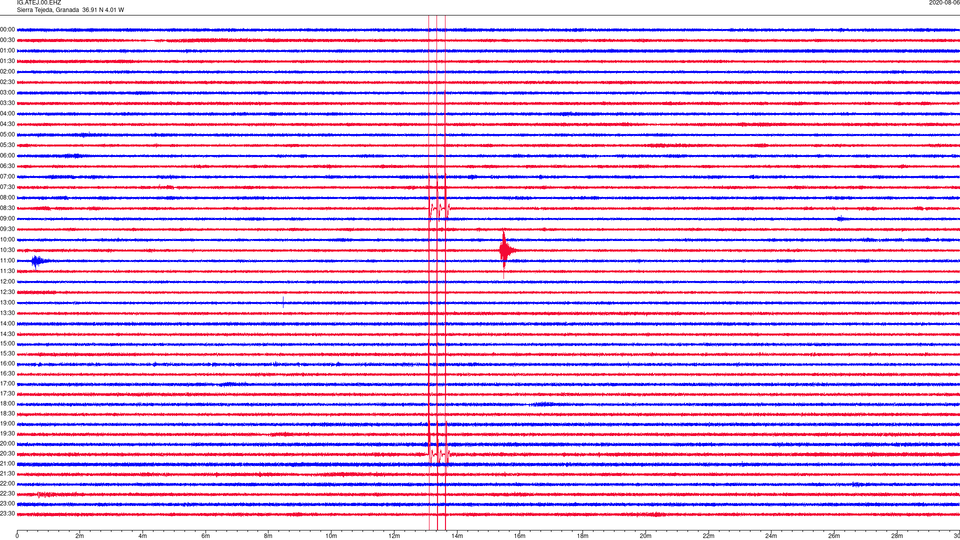Click the 09:00 row label

[x=7, y=219]
